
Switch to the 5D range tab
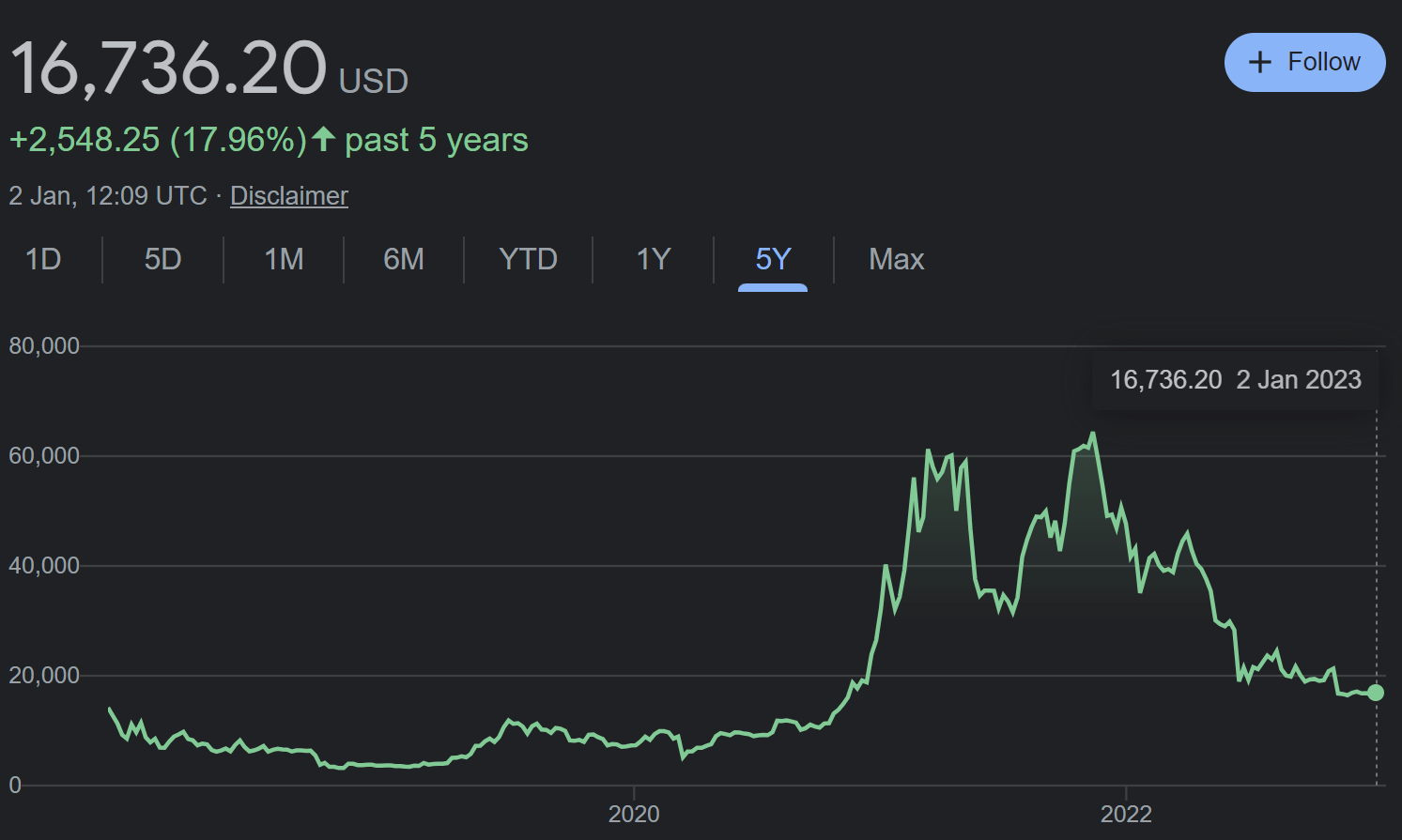tap(162, 259)
